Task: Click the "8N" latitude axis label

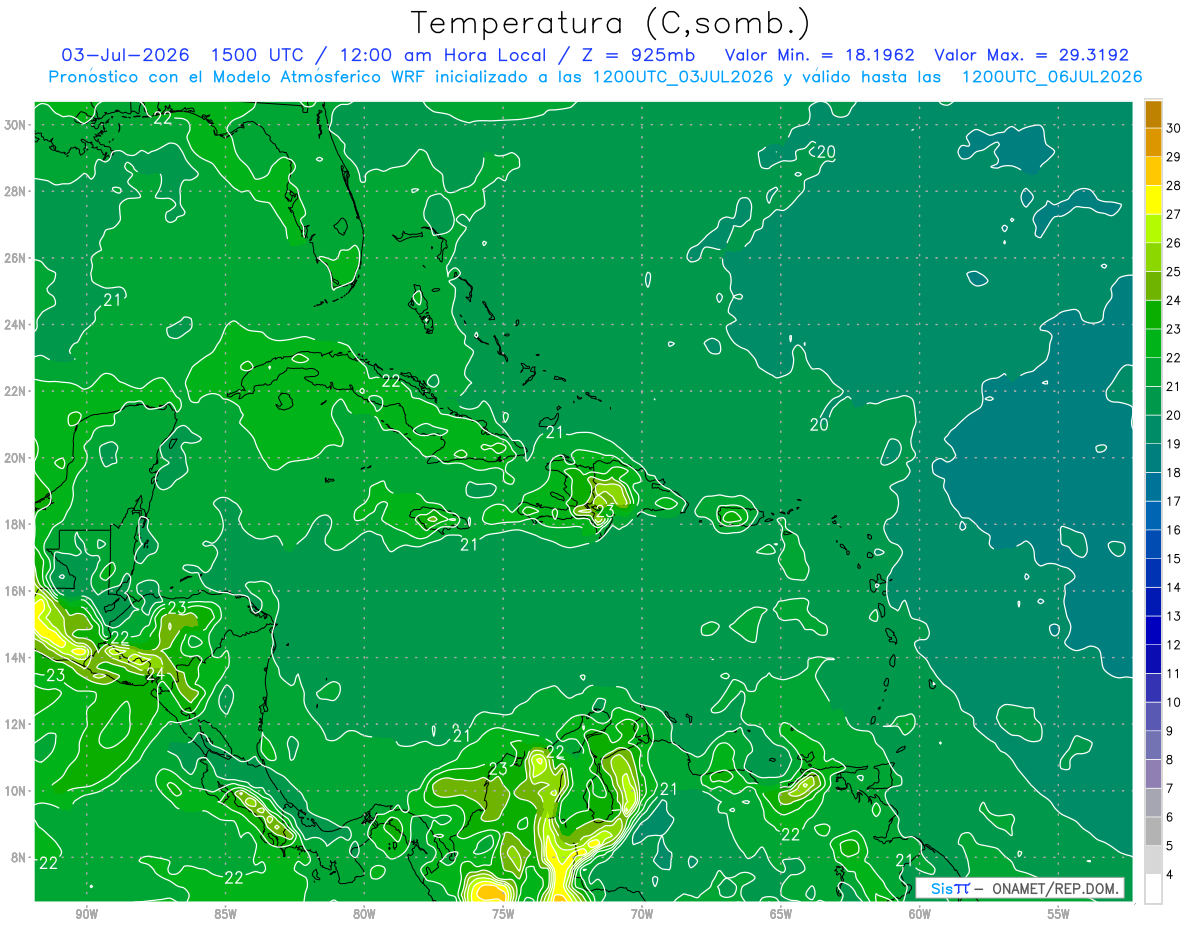Action: 19,857
